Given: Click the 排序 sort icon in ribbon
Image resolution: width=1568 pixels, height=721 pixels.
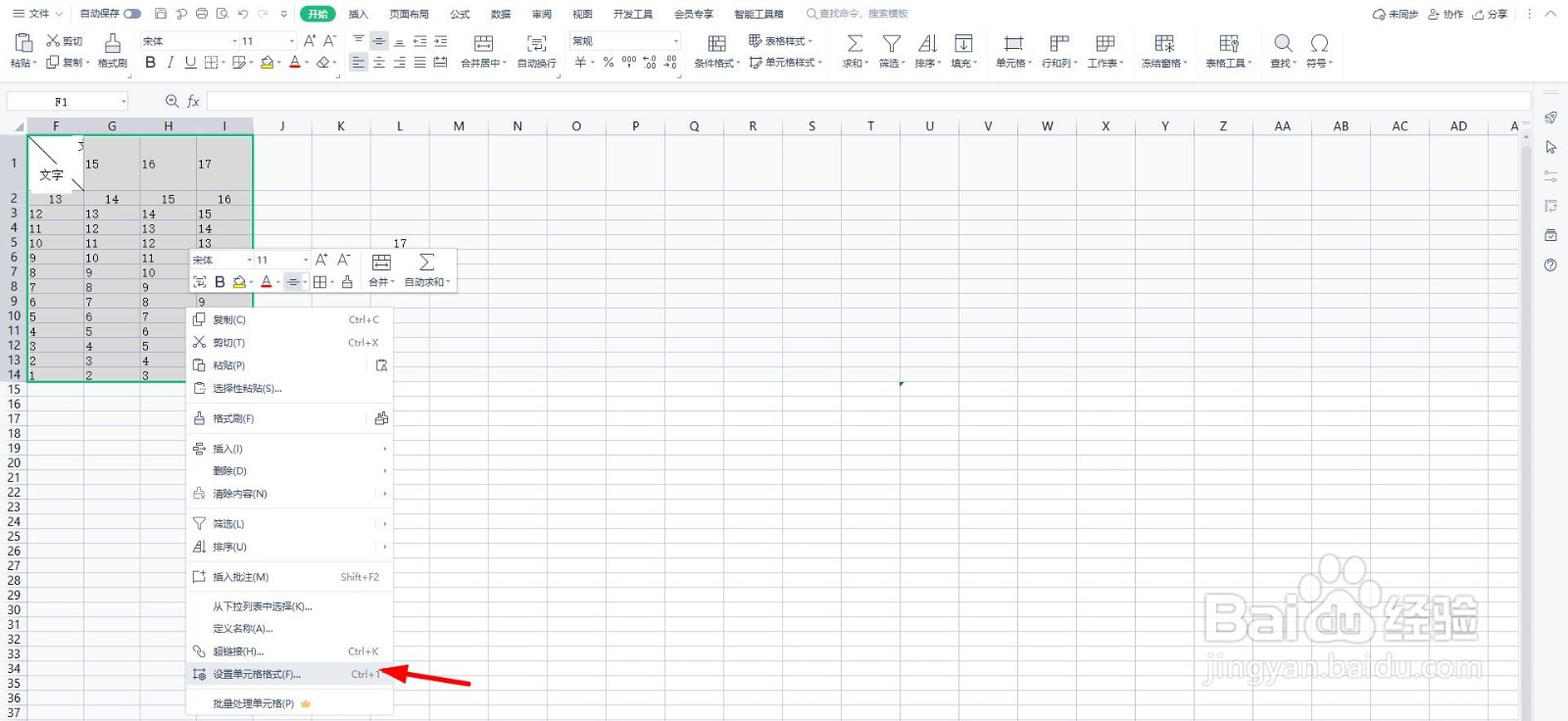Looking at the screenshot, I should click(927, 43).
